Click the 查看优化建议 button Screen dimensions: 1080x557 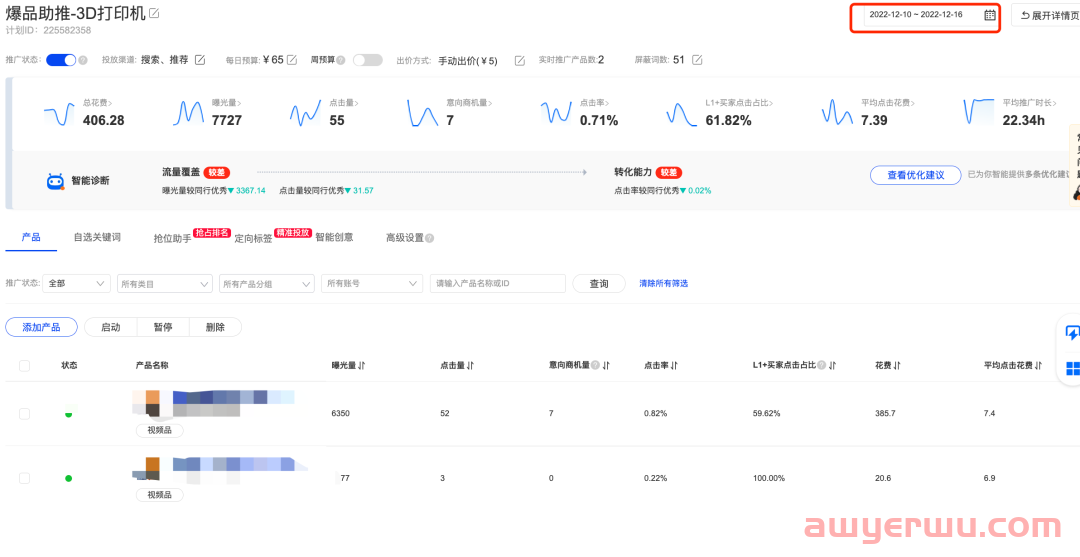[x=915, y=175]
